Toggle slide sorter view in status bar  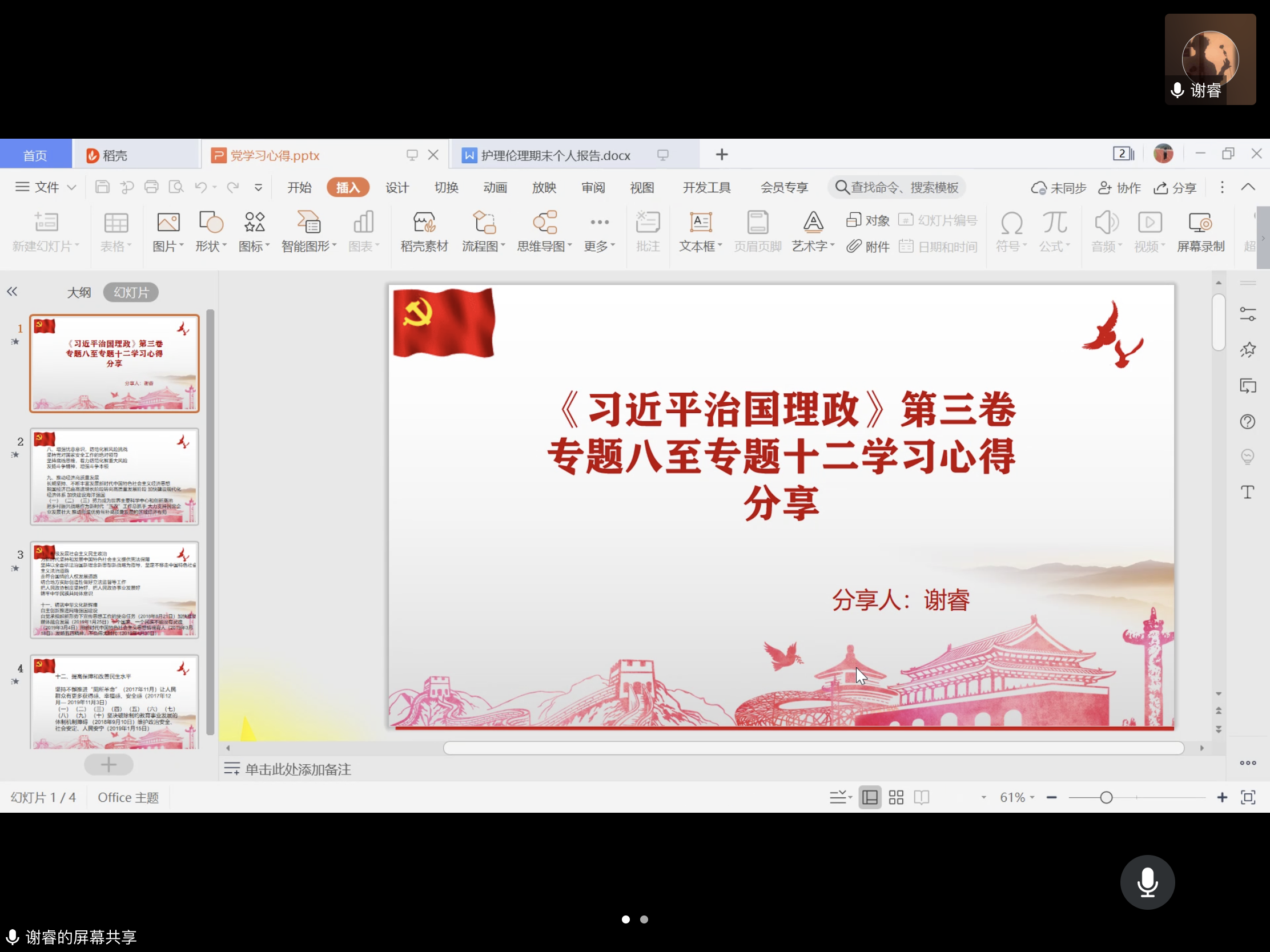tap(895, 797)
